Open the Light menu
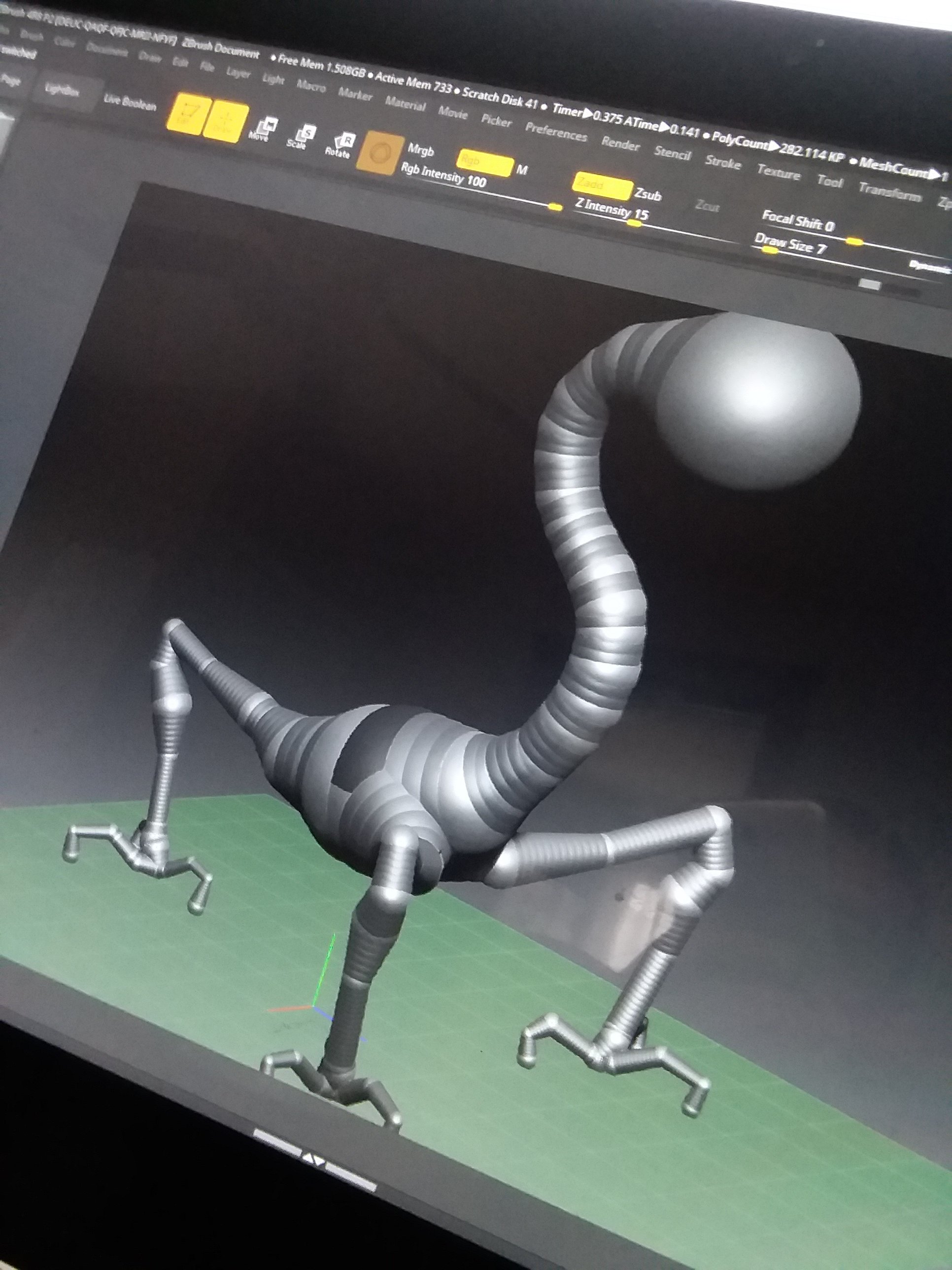Viewport: 952px width, 1270px height. pos(273,79)
